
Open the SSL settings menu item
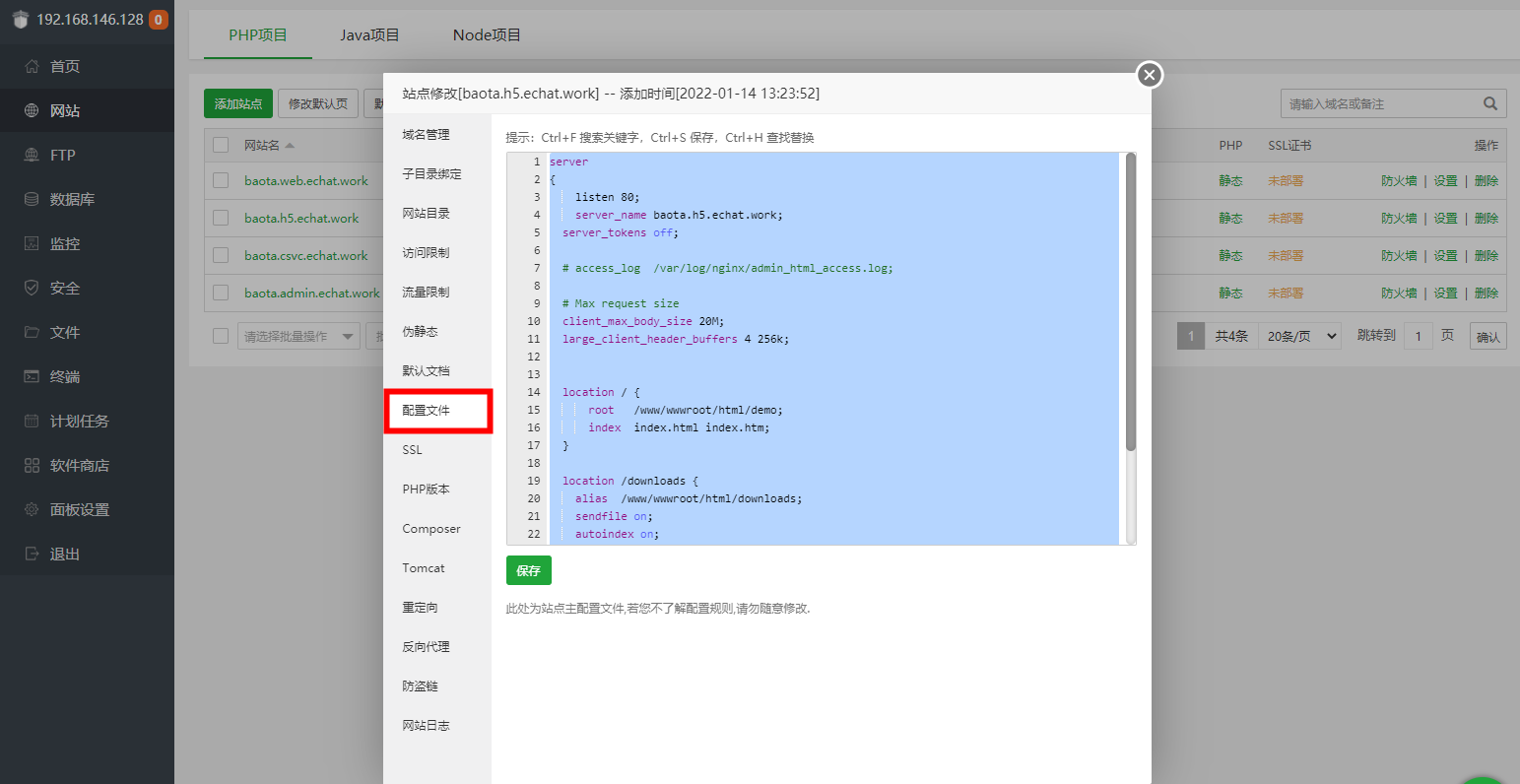coord(412,450)
